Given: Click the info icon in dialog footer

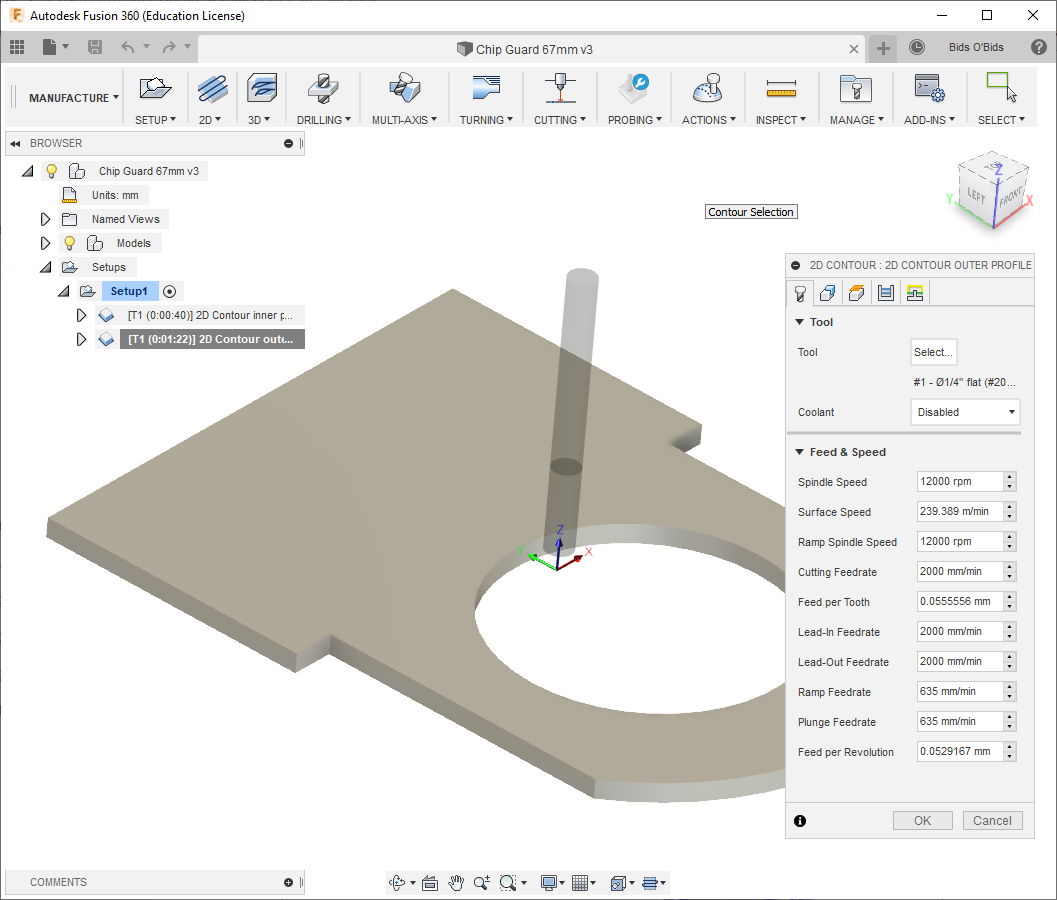Looking at the screenshot, I should point(799,820).
